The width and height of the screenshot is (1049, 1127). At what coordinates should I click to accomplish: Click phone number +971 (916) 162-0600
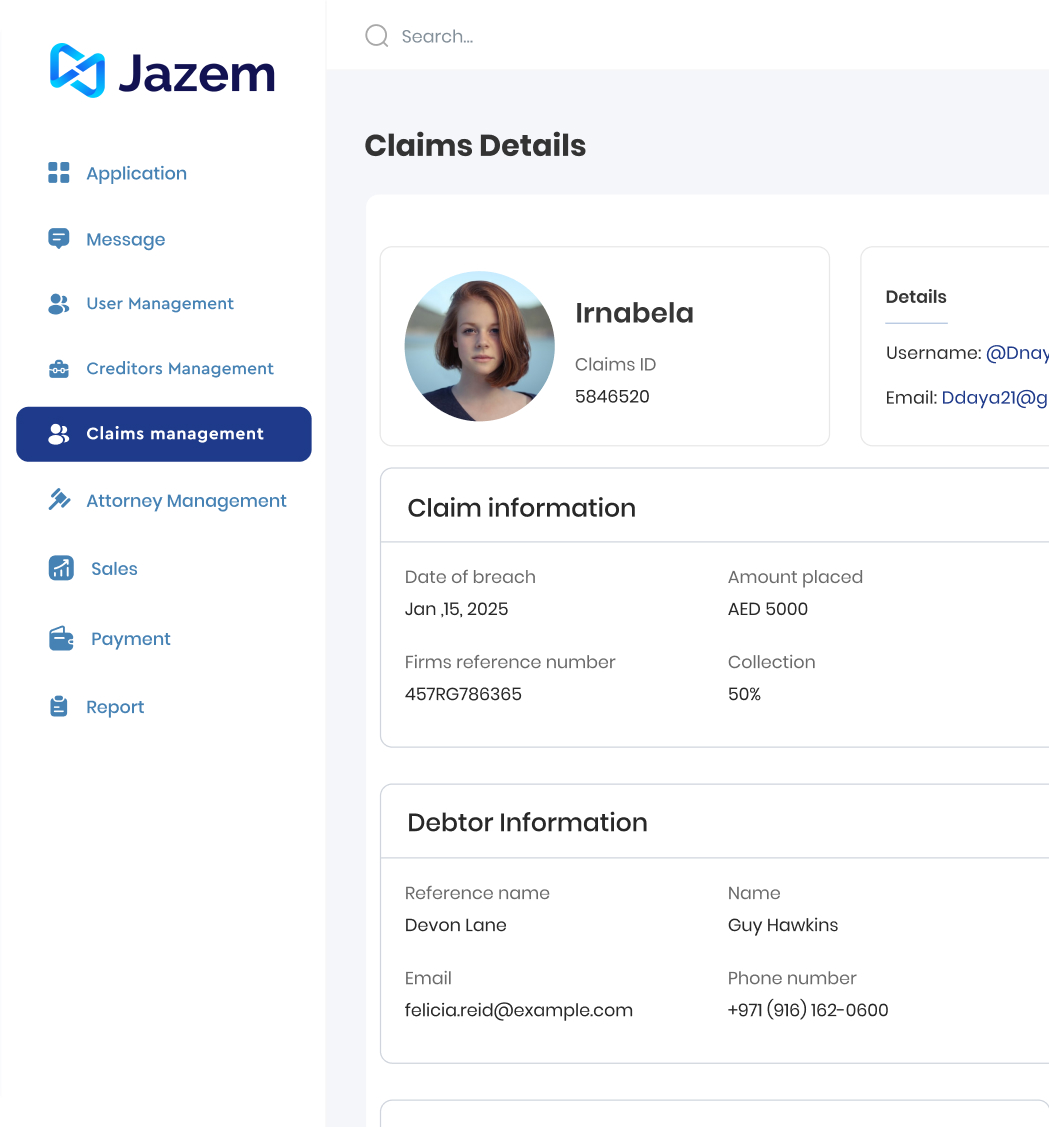click(x=808, y=1011)
